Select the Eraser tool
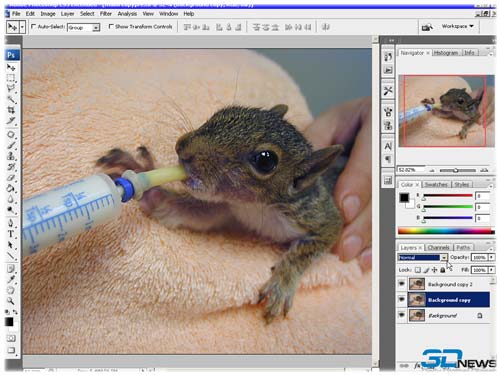Viewport: 500px width, 375px height. (x=11, y=178)
